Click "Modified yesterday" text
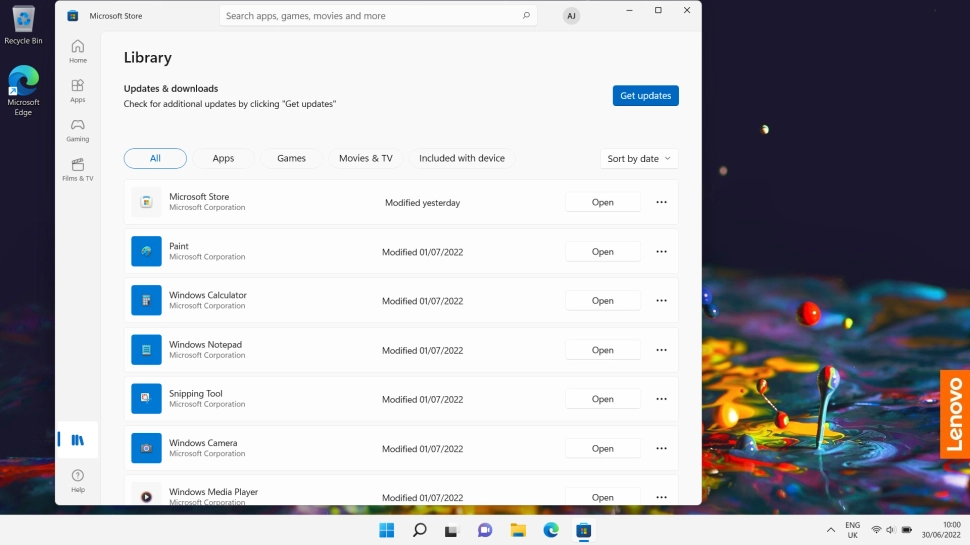Viewport: 970px width, 545px height. click(423, 202)
